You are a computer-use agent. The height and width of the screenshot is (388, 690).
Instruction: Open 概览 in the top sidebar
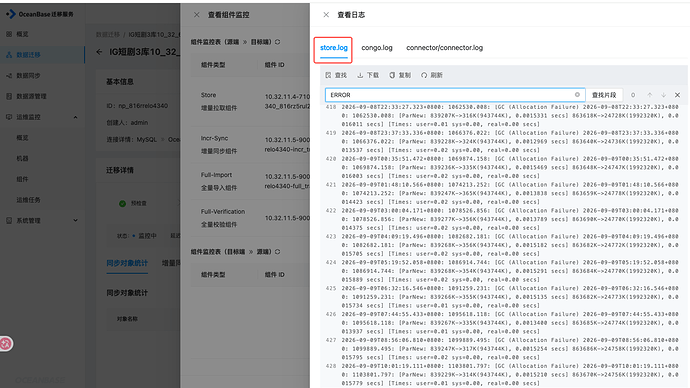tap(22, 34)
